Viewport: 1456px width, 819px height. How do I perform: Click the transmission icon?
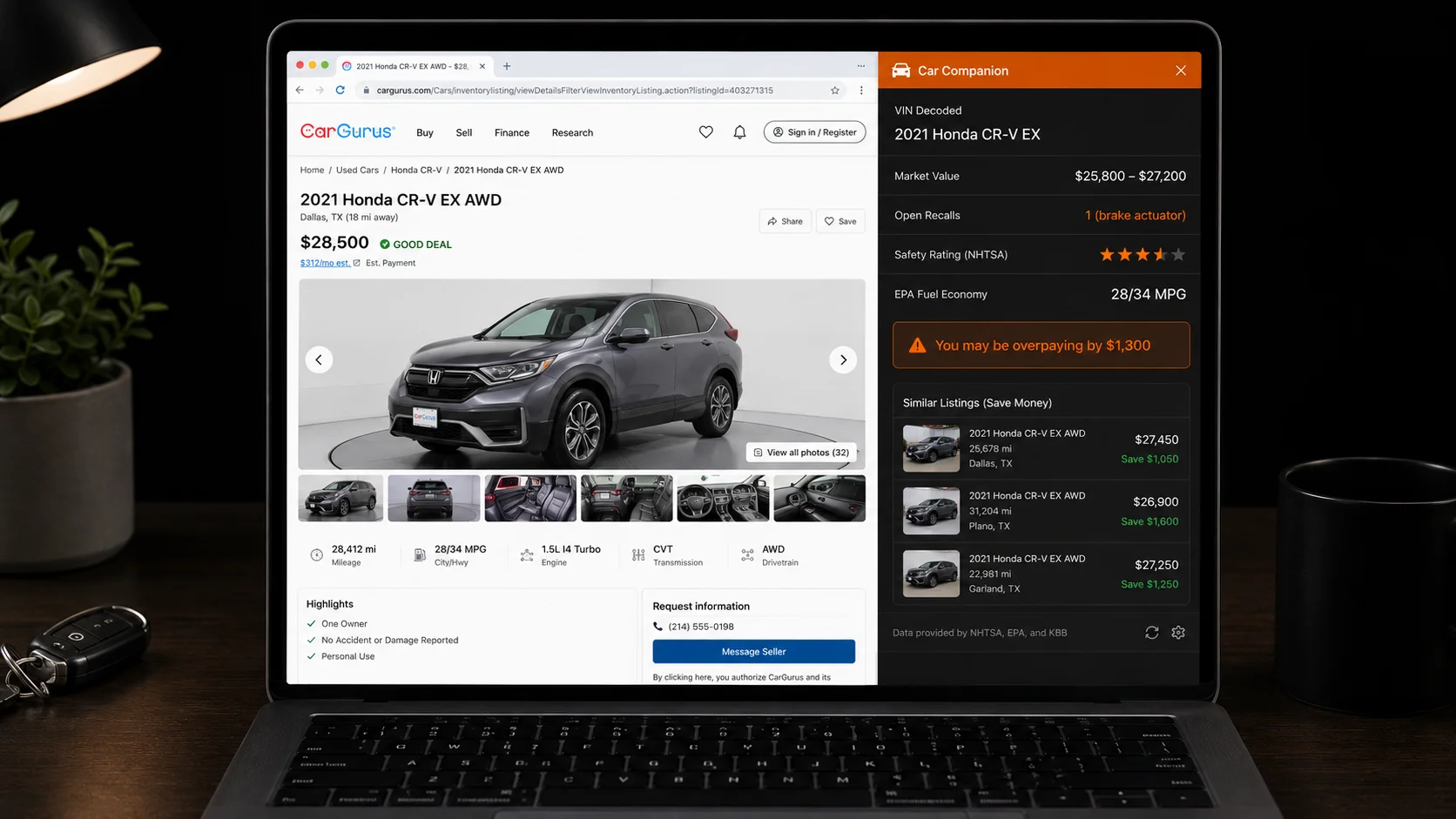click(638, 555)
